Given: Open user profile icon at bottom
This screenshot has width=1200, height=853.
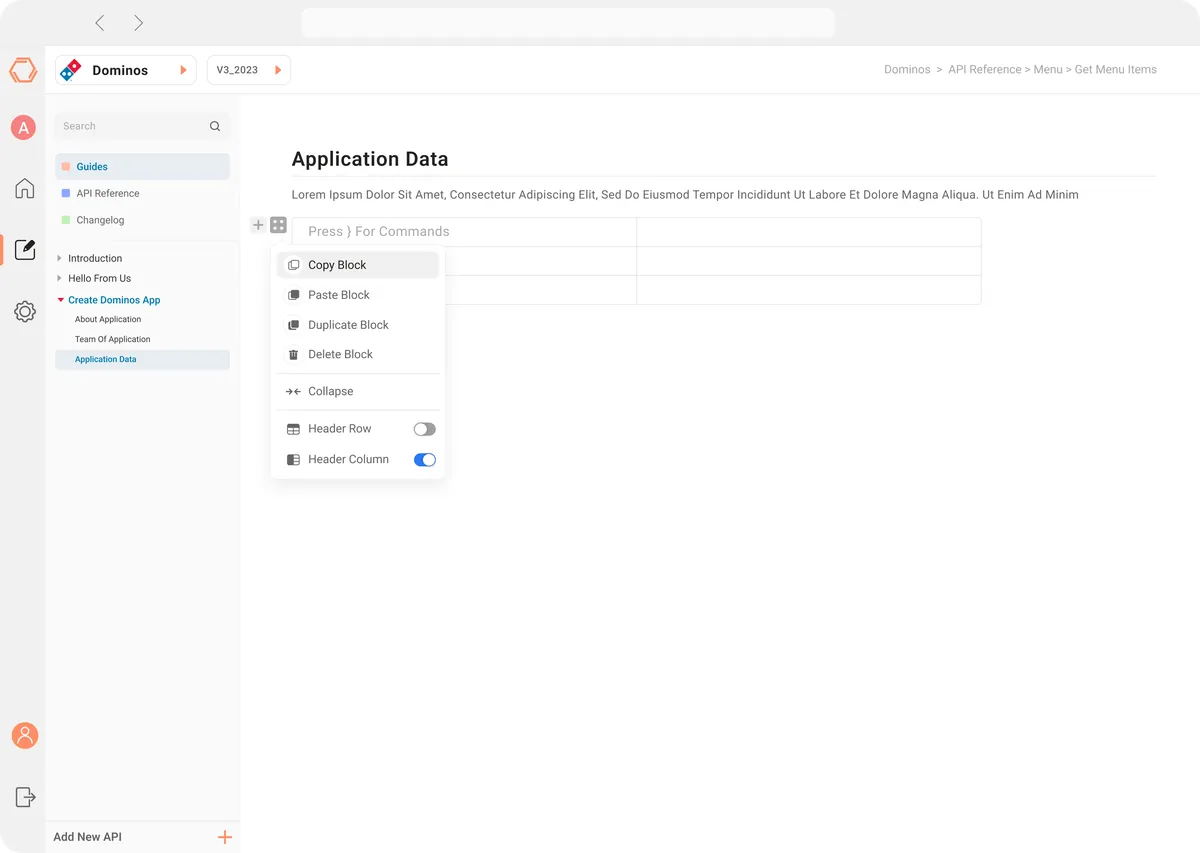Looking at the screenshot, I should click(x=25, y=736).
